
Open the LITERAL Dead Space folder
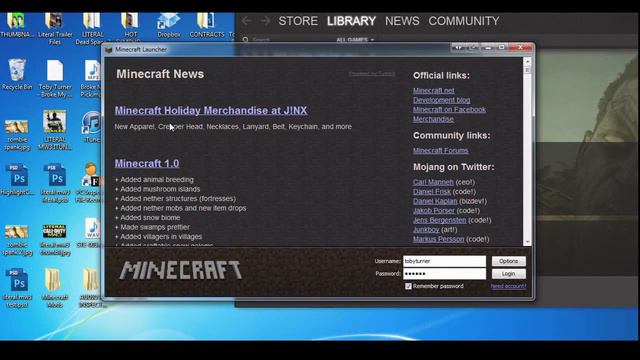pos(92,29)
